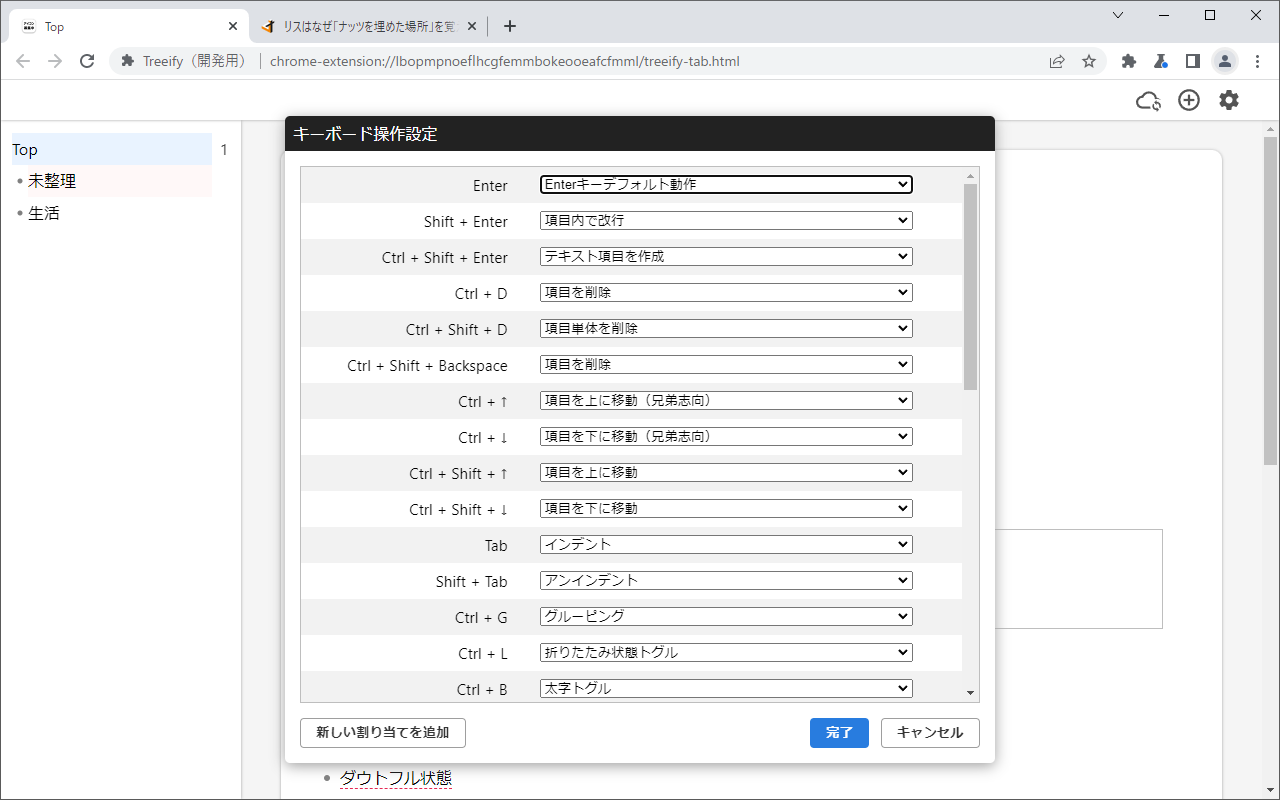Select 生活 in the left sidebar
The height and width of the screenshot is (800, 1280).
tap(44, 213)
